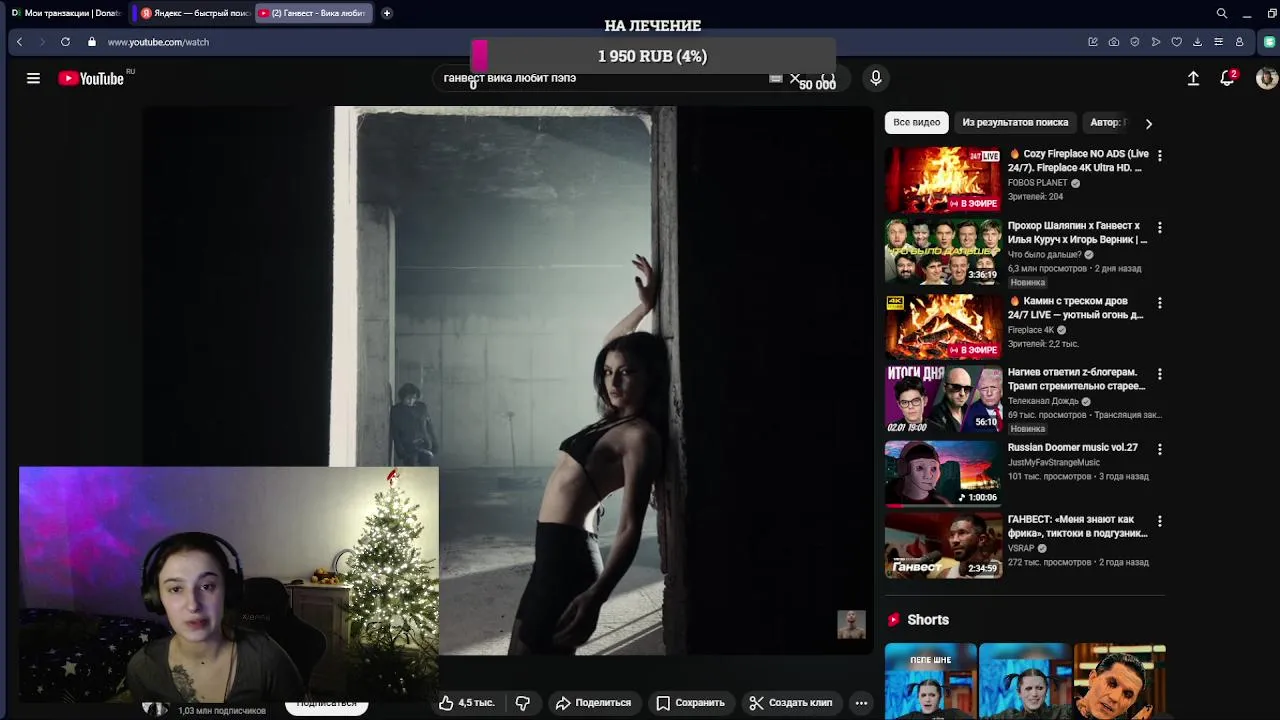Viewport: 1280px width, 720px height.
Task: Like the video with thumbs up
Action: tap(467, 703)
